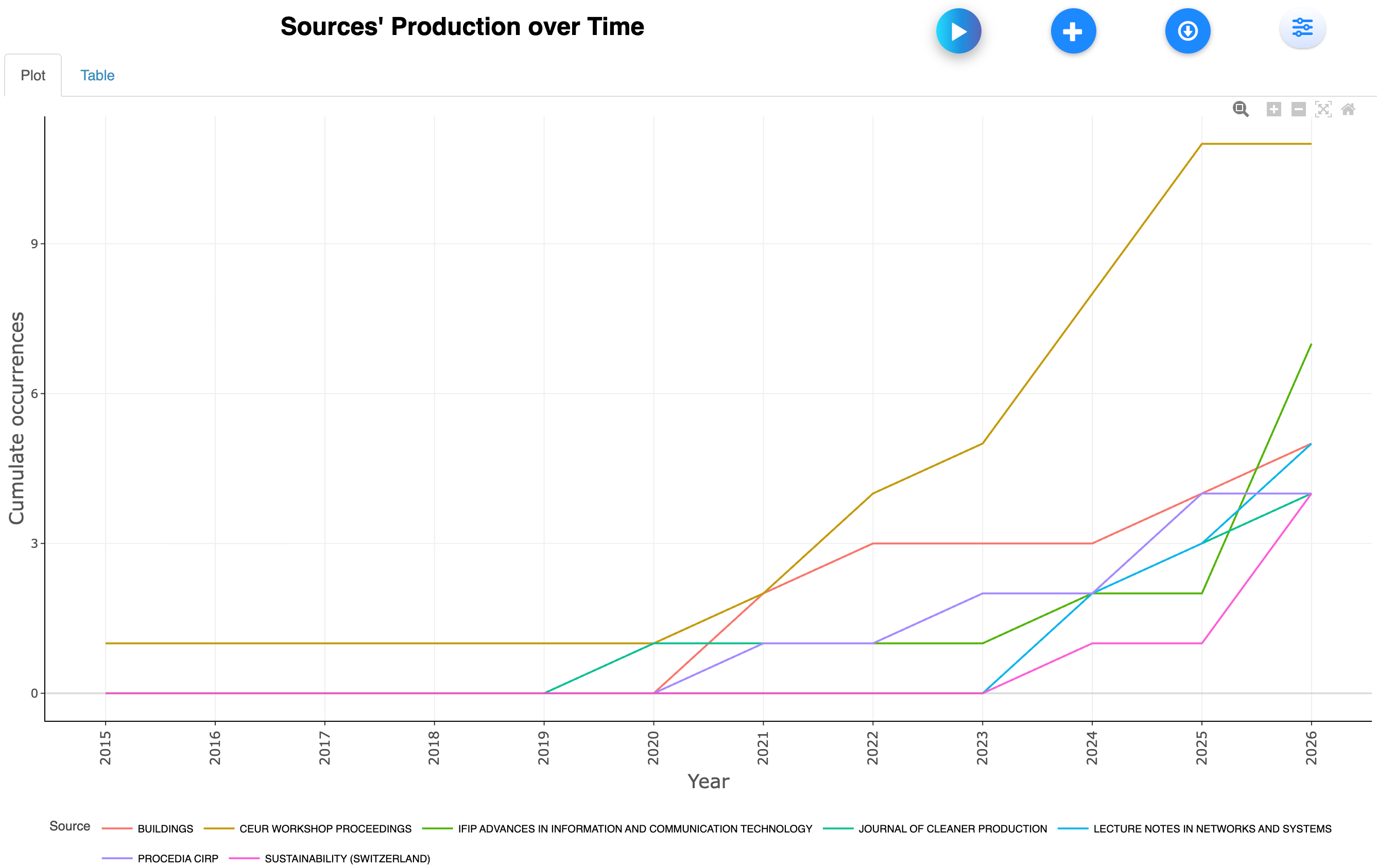Reset axes with the home icon
The width and height of the screenshot is (1377, 868).
(x=1348, y=109)
